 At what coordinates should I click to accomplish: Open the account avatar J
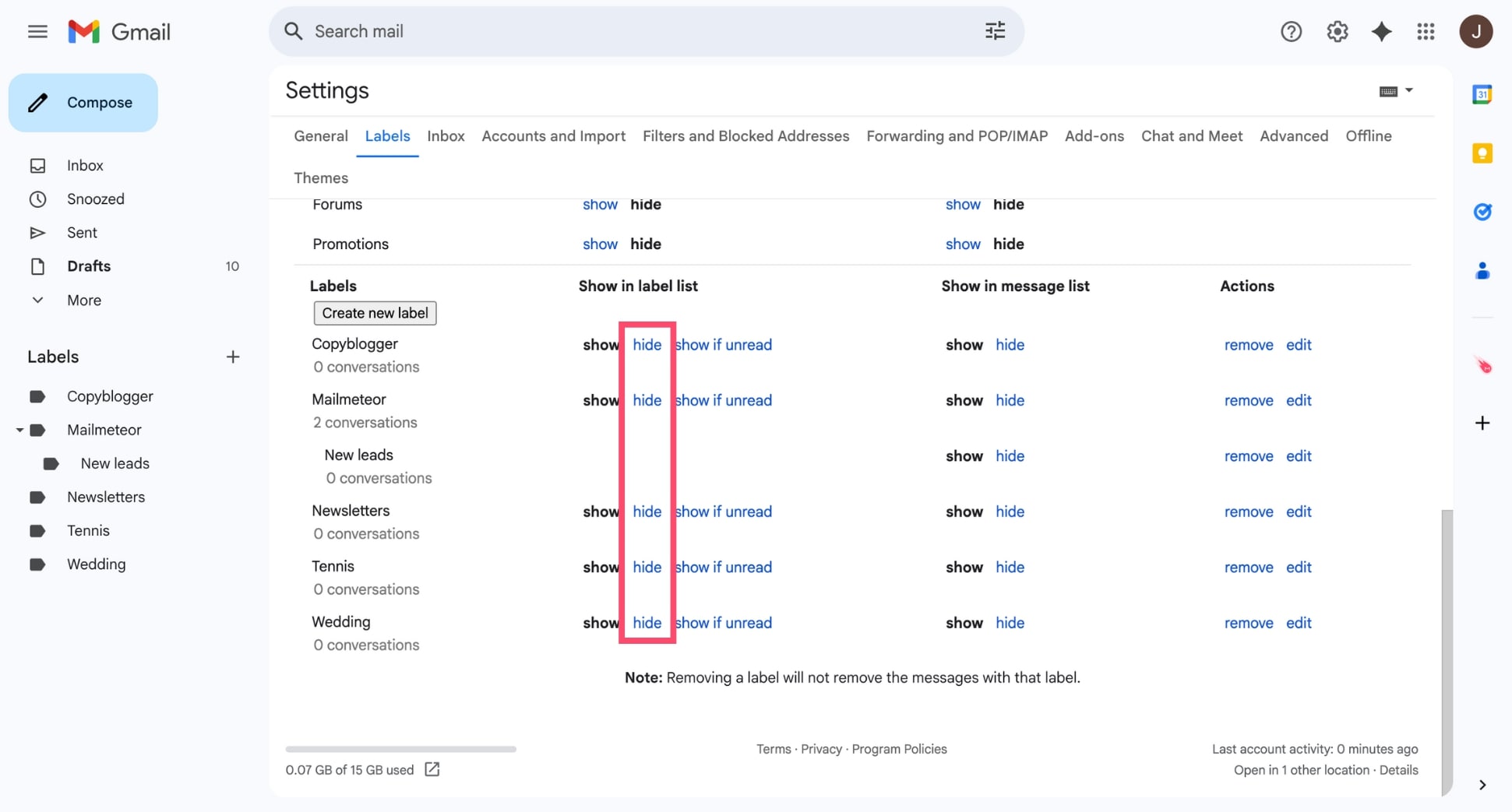point(1475,31)
